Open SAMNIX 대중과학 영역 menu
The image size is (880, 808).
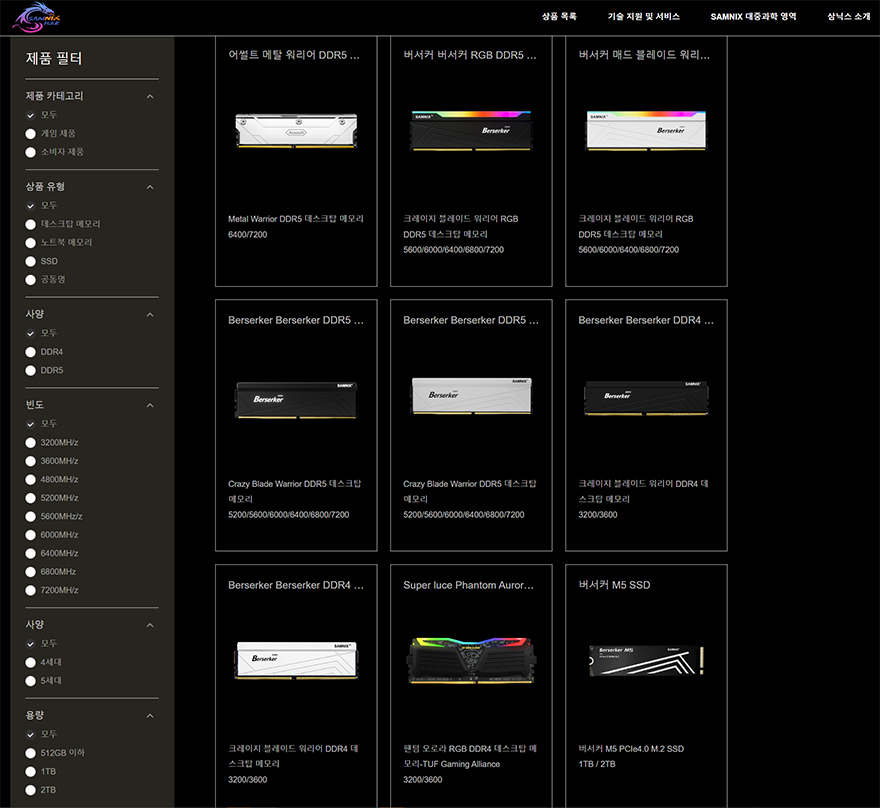pos(753,17)
